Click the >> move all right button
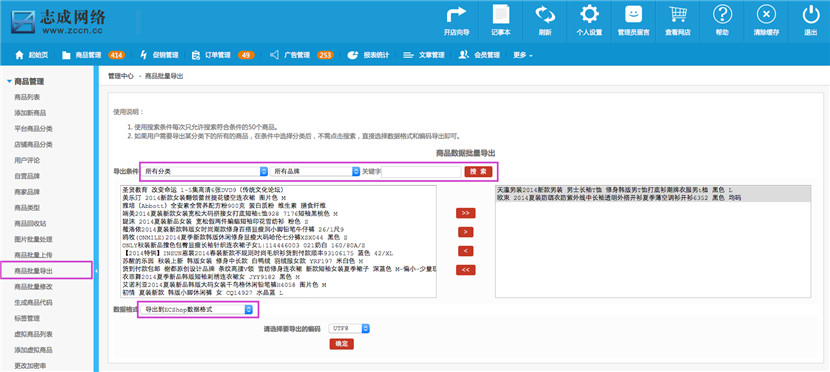Image resolution: width=830 pixels, height=372 pixels. [466, 213]
